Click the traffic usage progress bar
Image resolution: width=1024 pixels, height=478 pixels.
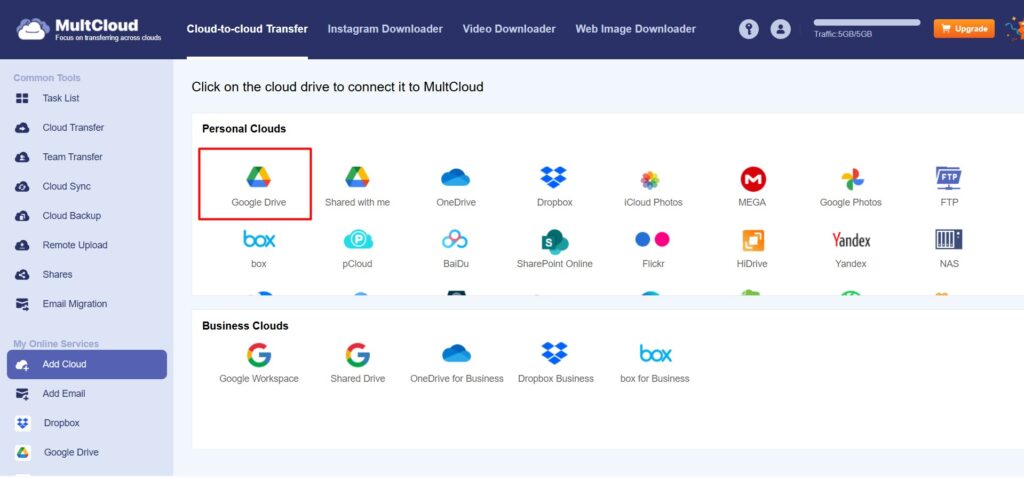click(866, 22)
